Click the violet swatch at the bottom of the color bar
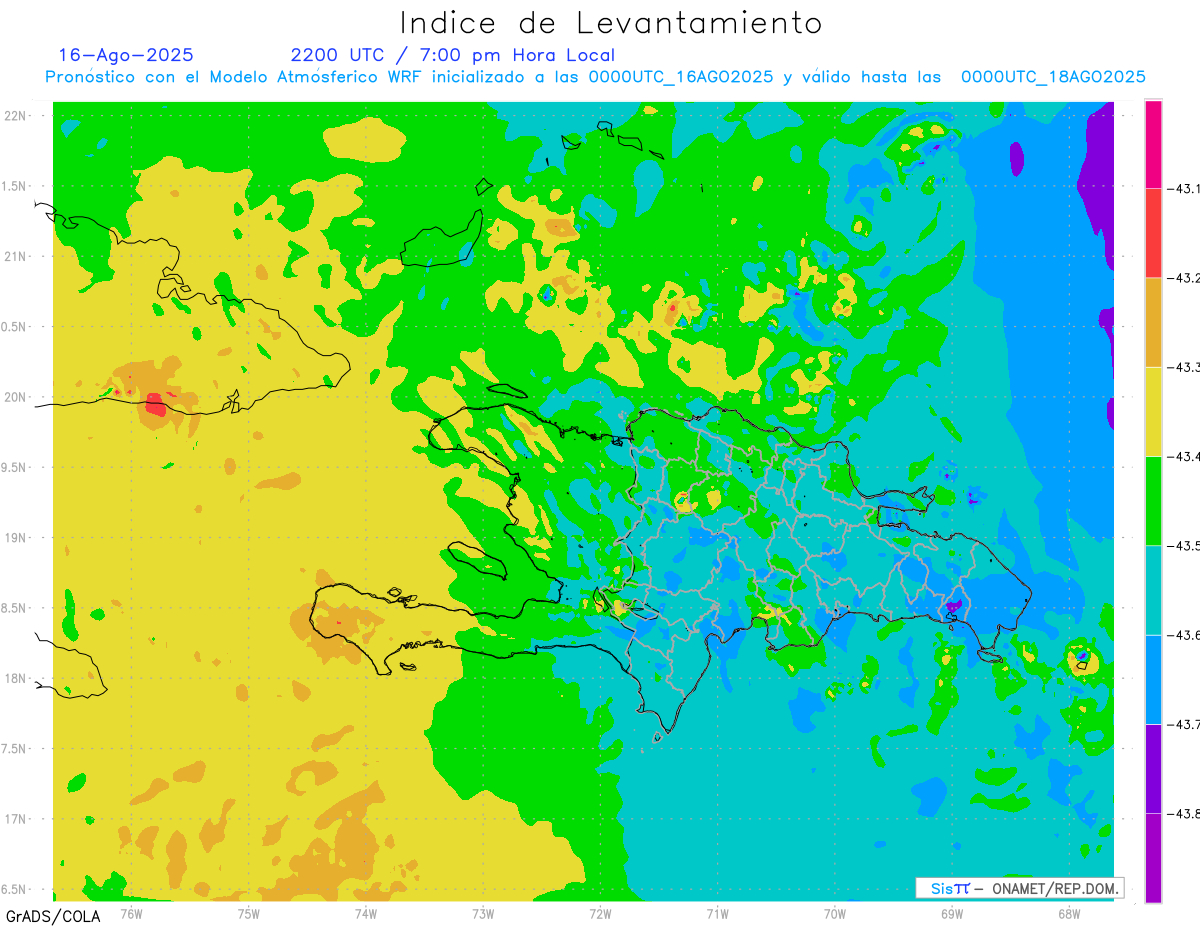This screenshot has height=927, width=1200. (1153, 857)
